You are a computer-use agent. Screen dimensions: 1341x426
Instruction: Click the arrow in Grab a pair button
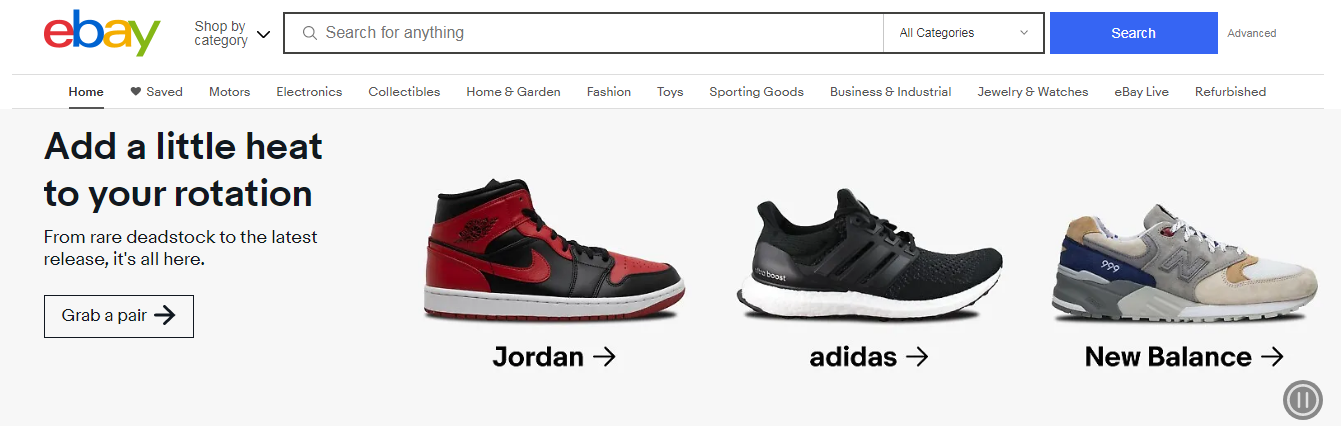click(165, 316)
